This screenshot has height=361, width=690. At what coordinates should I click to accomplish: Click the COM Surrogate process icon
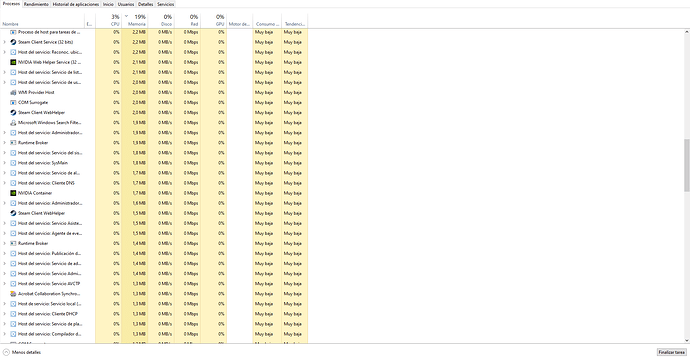click(13, 103)
